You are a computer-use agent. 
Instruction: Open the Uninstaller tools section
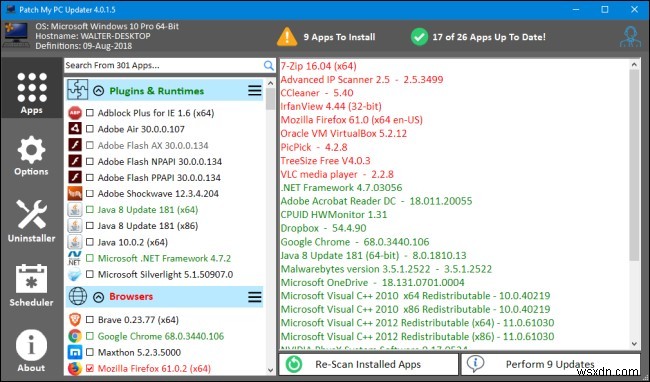pos(32,221)
